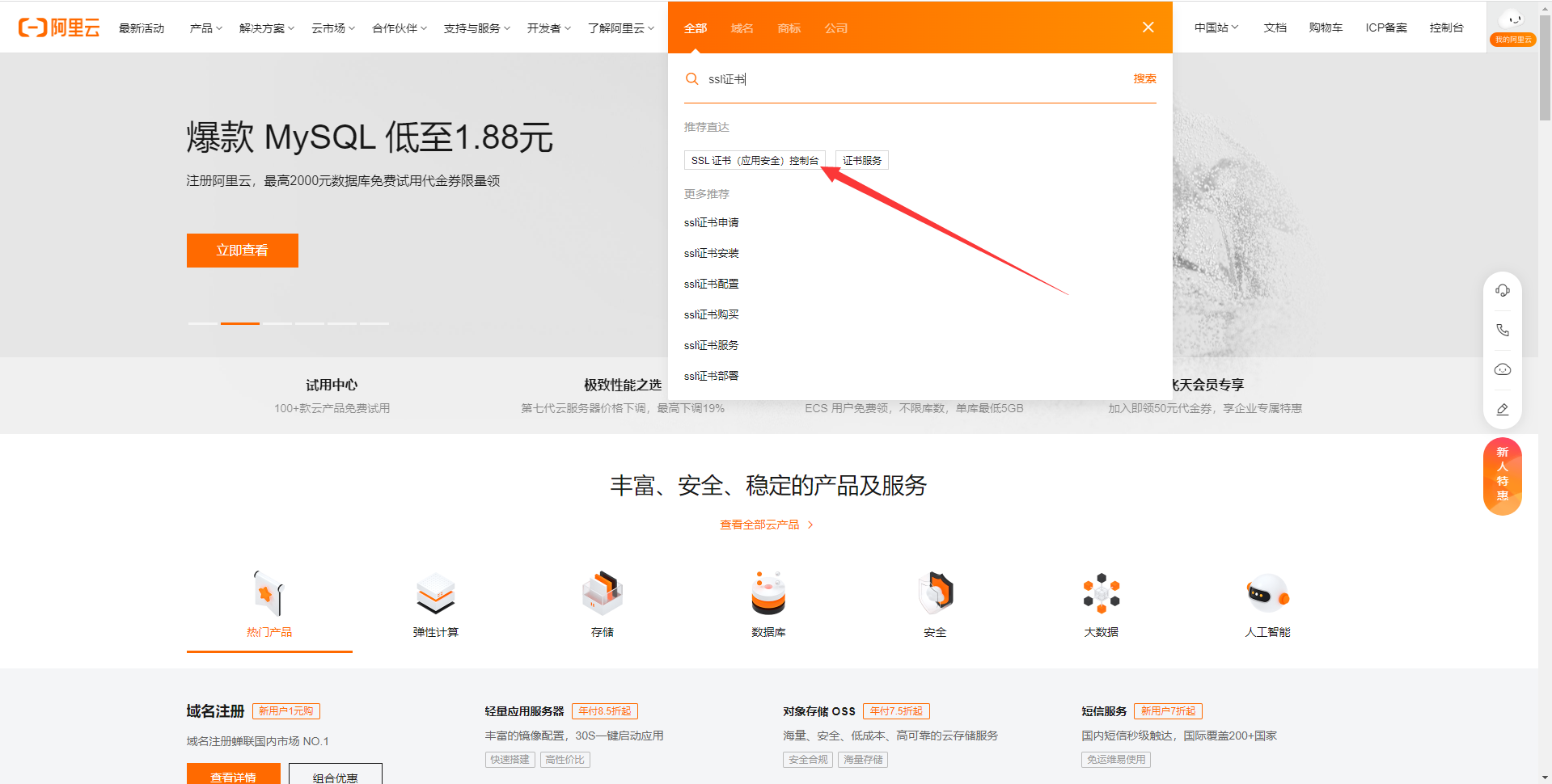This screenshot has height=784, width=1552.
Task: Select suggestion ssl证书购买
Action: pyautogui.click(x=711, y=314)
